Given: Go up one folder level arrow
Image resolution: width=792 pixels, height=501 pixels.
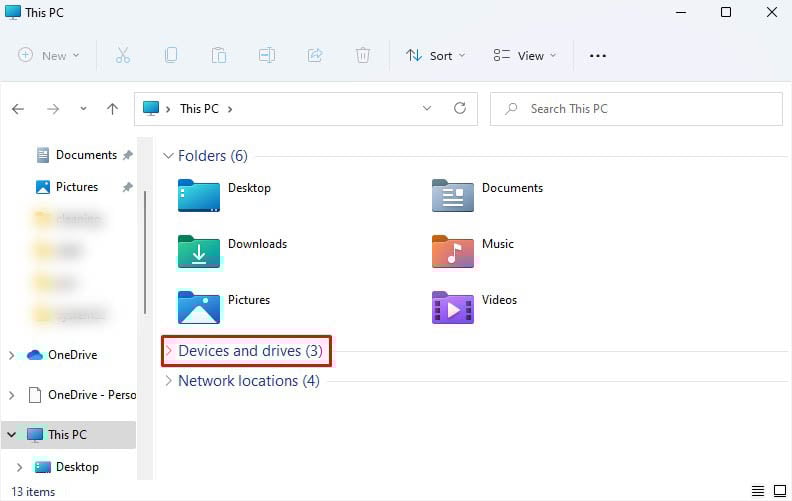Looking at the screenshot, I should point(113,109).
